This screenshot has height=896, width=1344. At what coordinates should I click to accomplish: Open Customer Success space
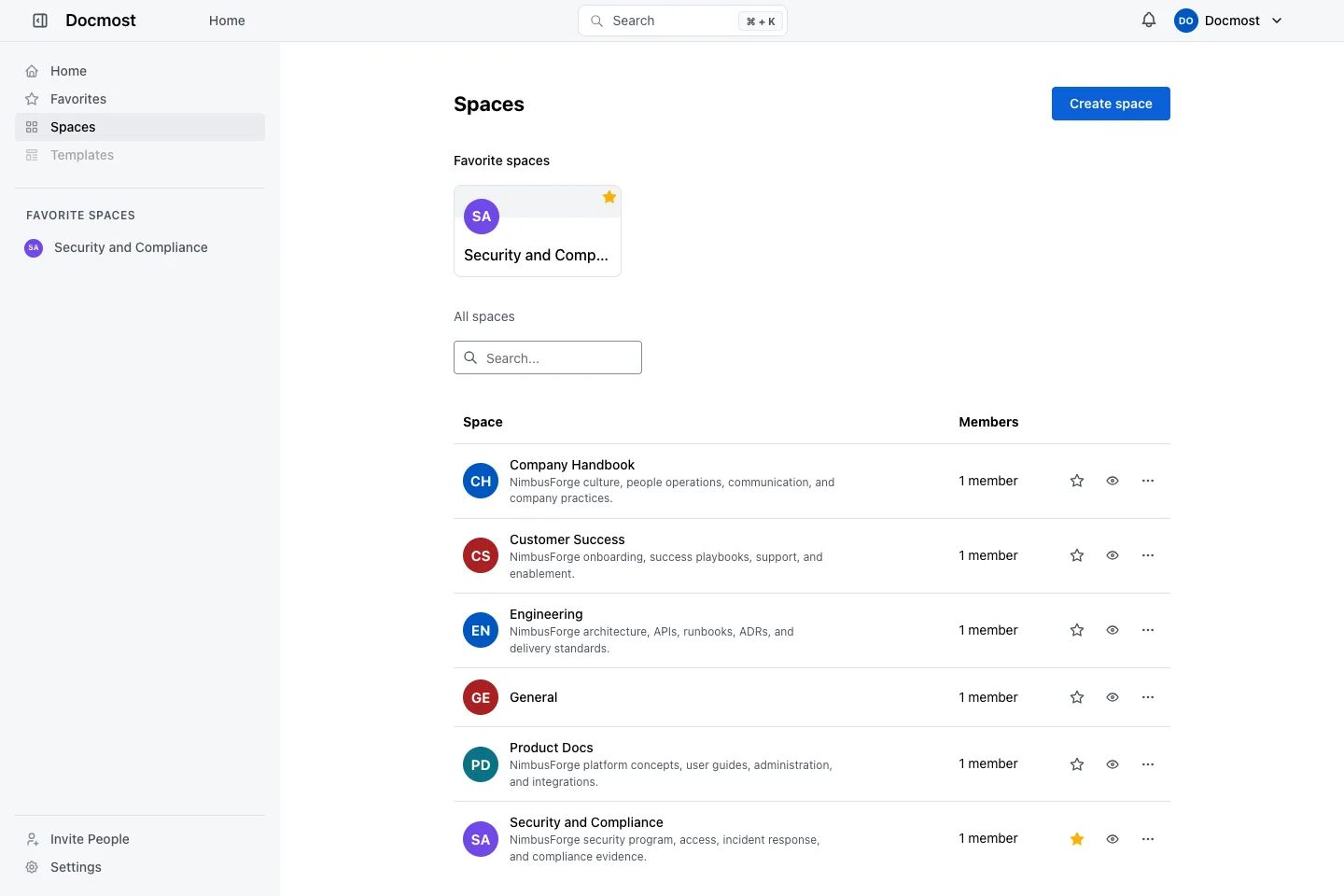(567, 539)
